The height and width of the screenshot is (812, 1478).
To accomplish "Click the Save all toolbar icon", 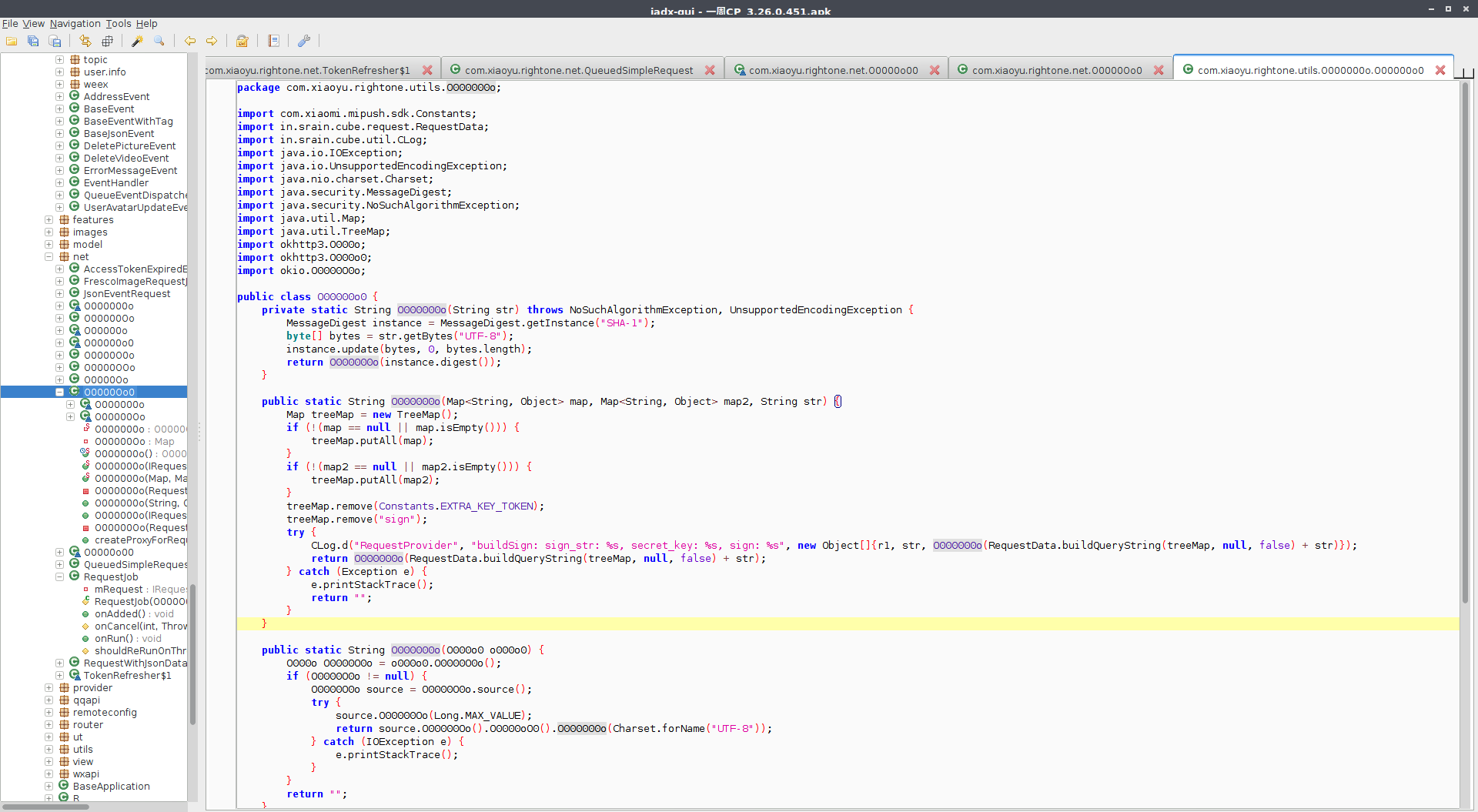I will (33, 41).
